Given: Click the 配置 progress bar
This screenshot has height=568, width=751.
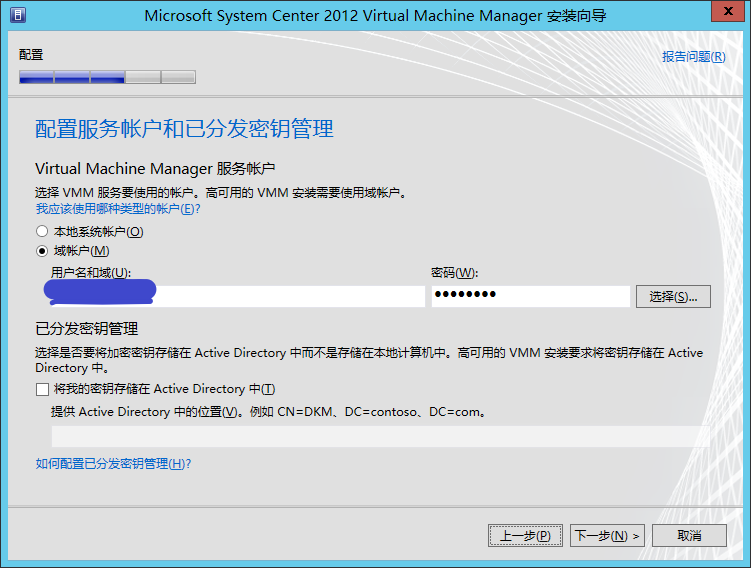Looking at the screenshot, I should pyautogui.click(x=107, y=77).
